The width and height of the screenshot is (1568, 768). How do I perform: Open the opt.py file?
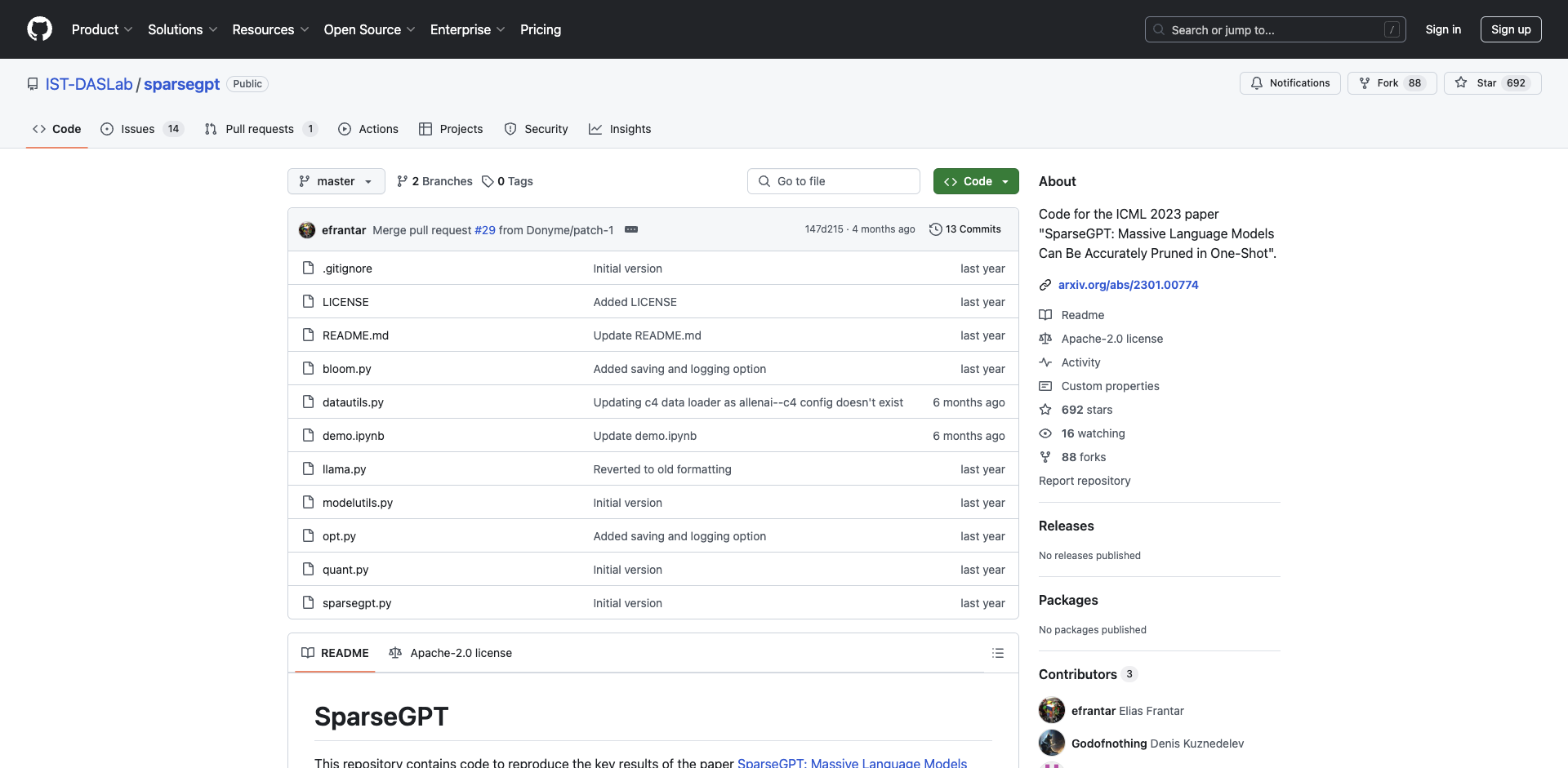pos(339,536)
